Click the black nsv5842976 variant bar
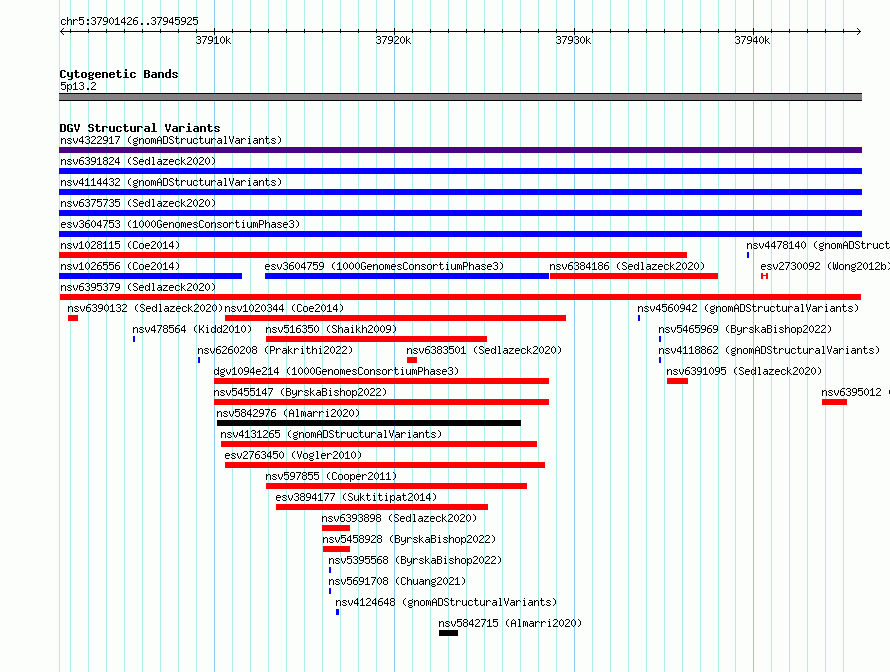Viewport: 890px width, 672px height. pyautogui.click(x=369, y=423)
